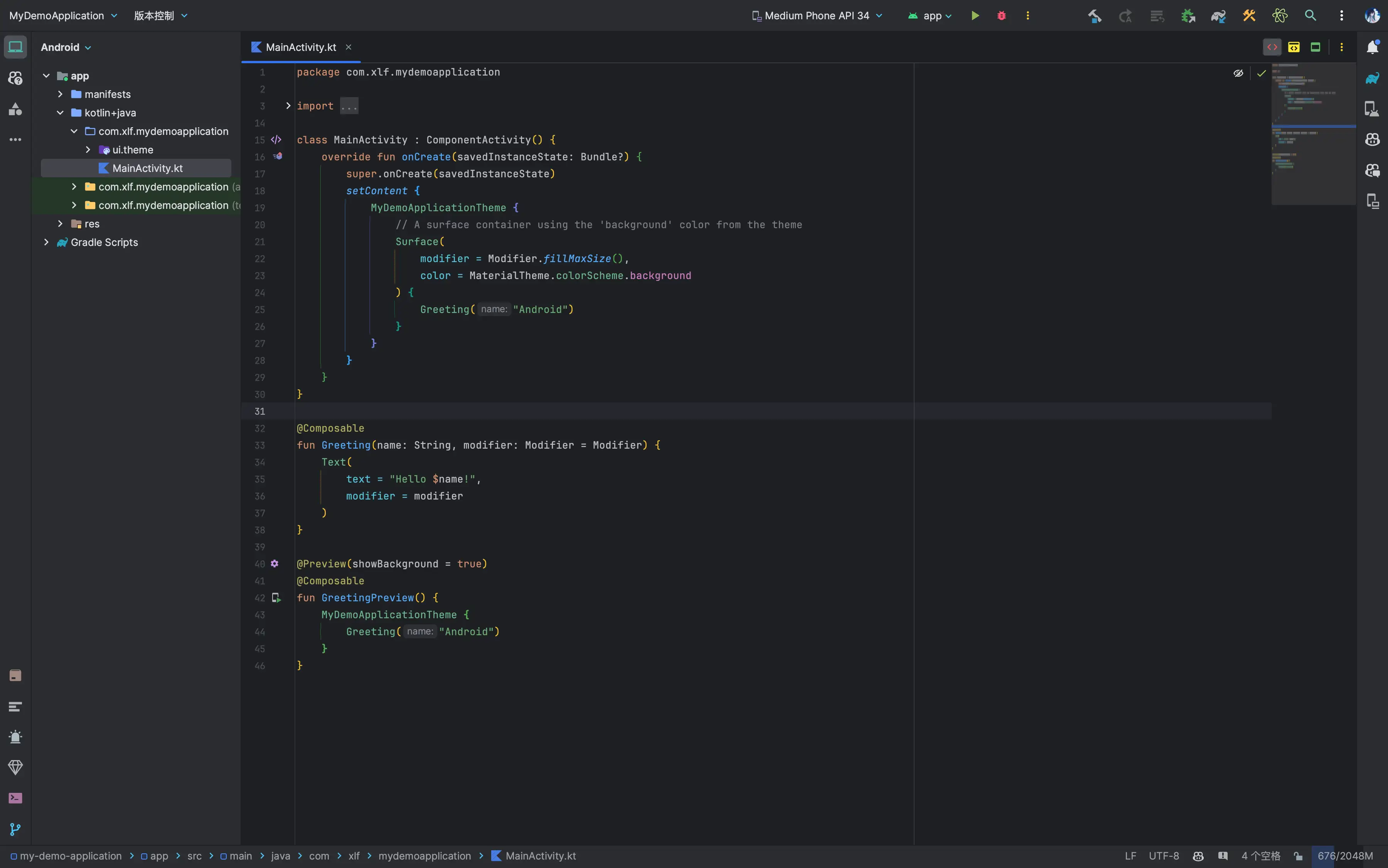Expand Gradle Scripts node
The width and height of the screenshot is (1388, 868).
46,242
